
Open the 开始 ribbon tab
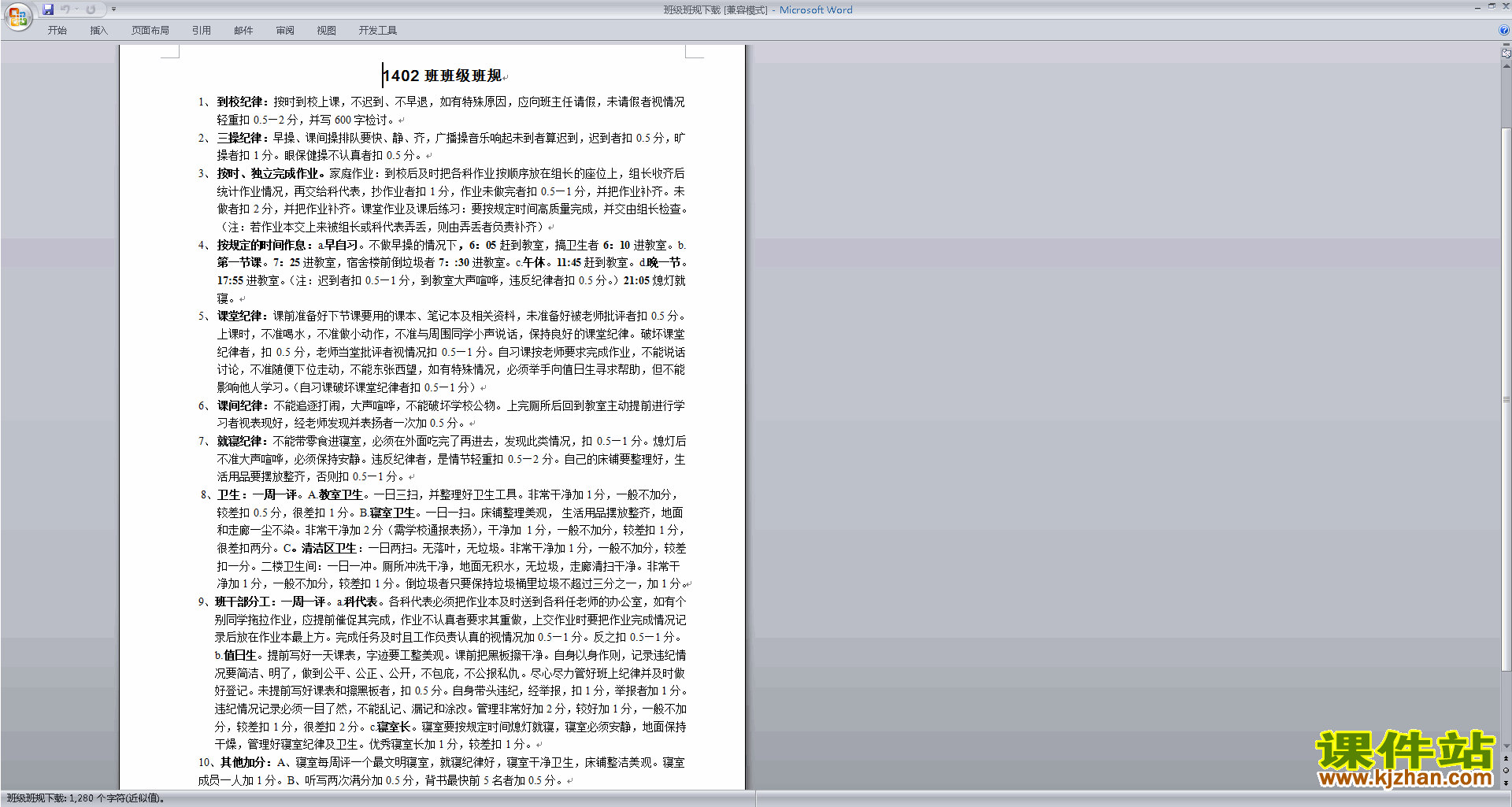coord(57,30)
